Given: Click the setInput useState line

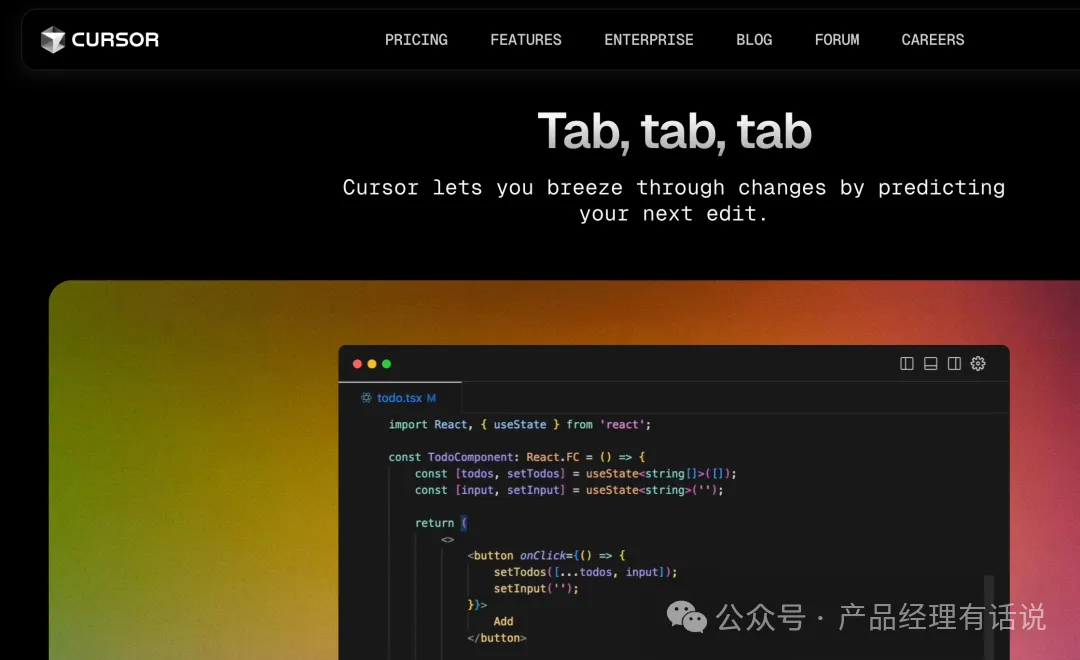Looking at the screenshot, I should [x=569, y=490].
